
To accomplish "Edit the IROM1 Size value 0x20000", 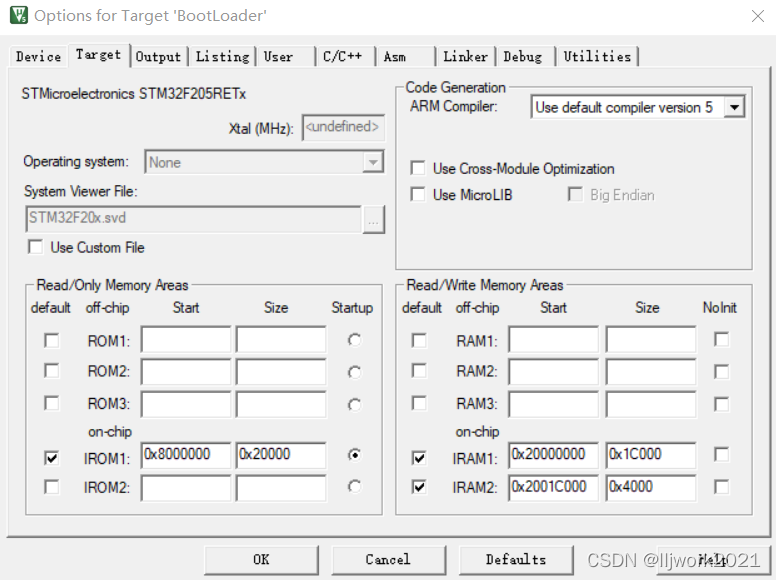I will [x=281, y=455].
